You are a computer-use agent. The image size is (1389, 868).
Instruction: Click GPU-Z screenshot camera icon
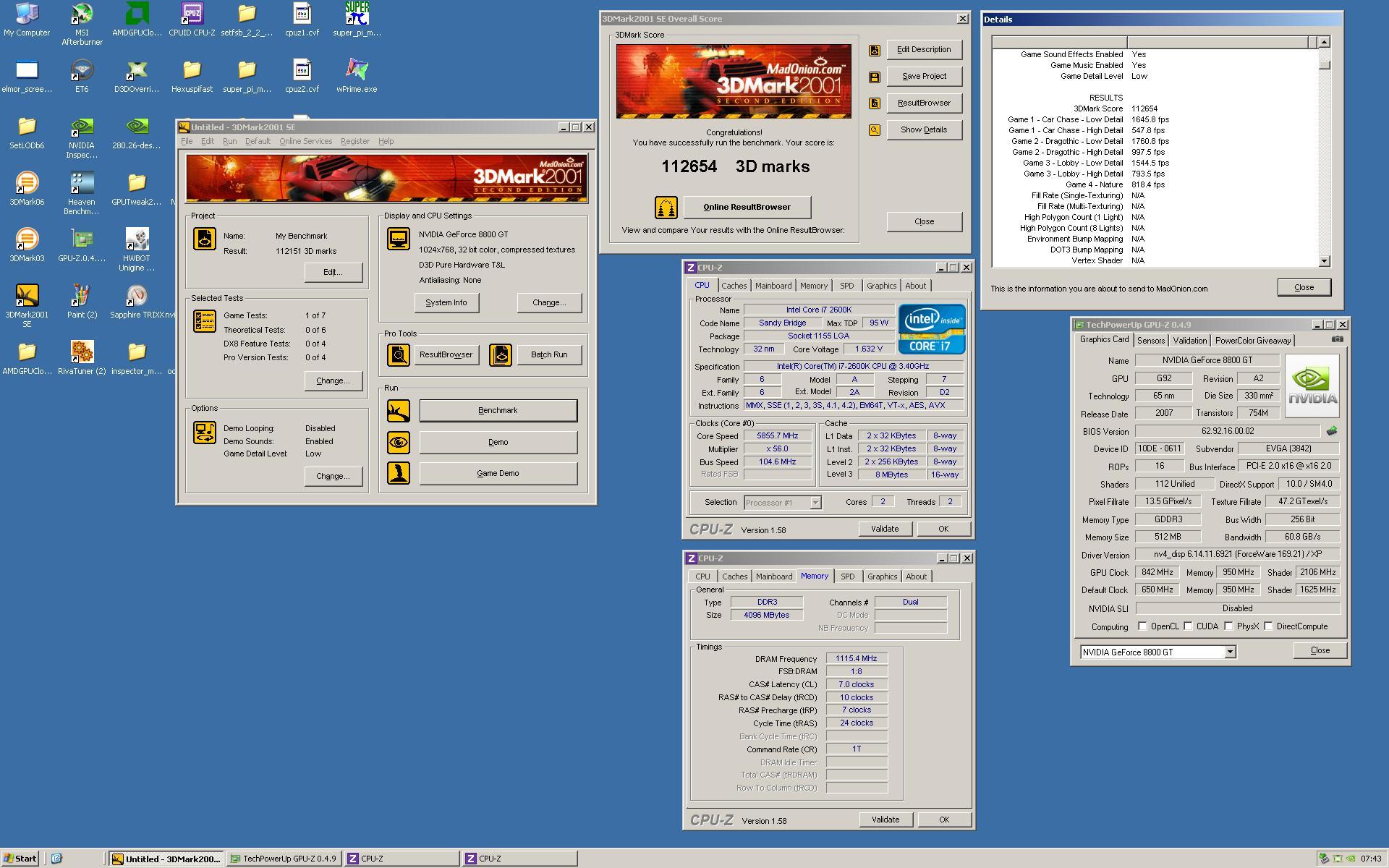point(1338,339)
